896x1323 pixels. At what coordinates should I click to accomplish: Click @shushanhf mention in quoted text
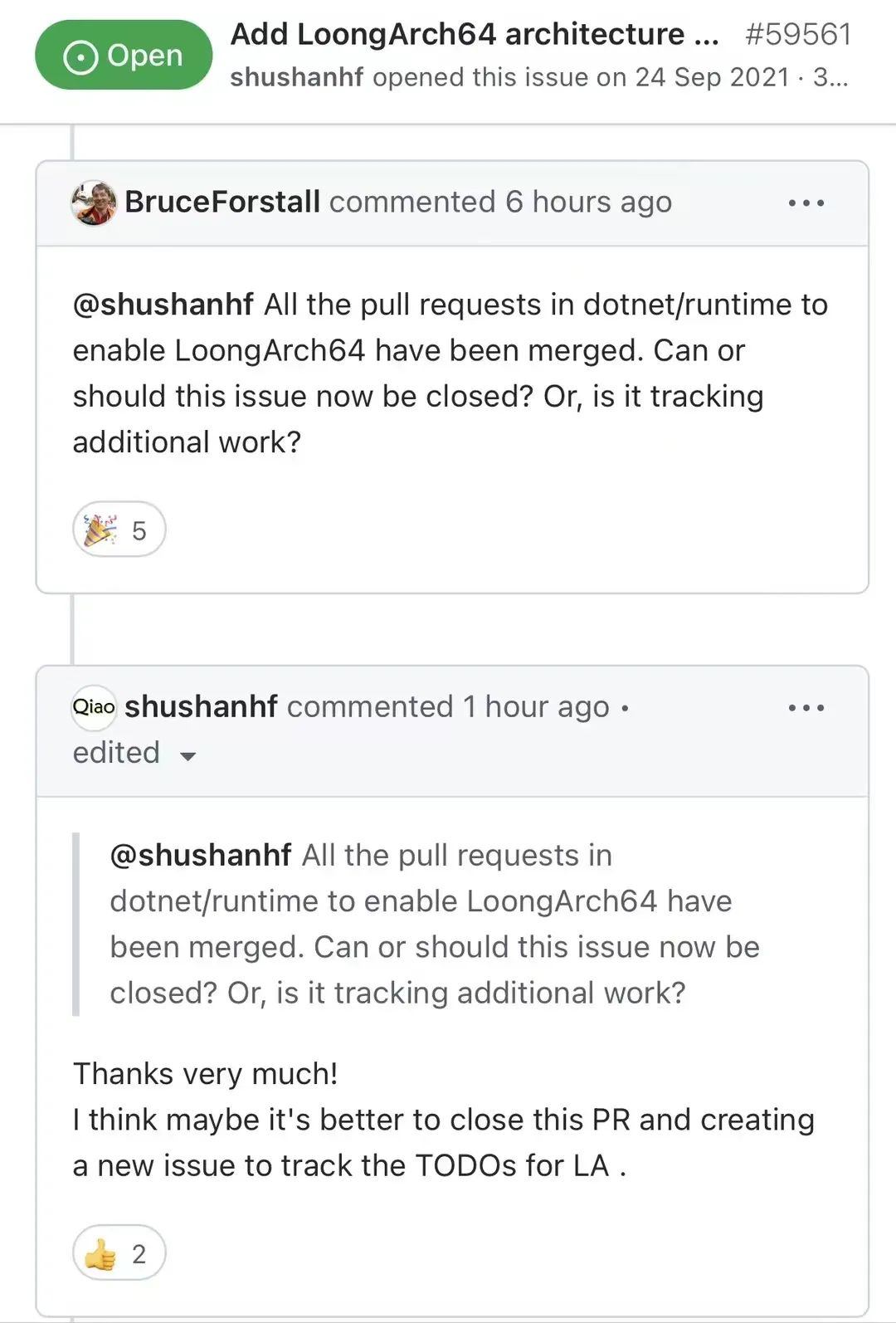pyautogui.click(x=201, y=855)
